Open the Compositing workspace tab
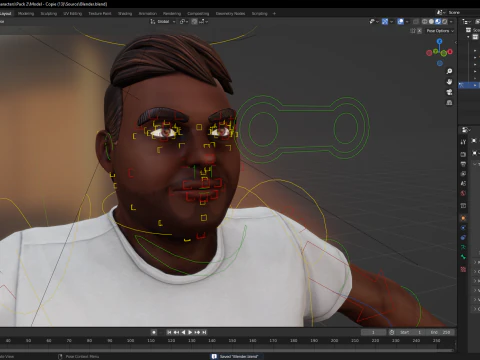The height and width of the screenshot is (360, 480). point(198,13)
